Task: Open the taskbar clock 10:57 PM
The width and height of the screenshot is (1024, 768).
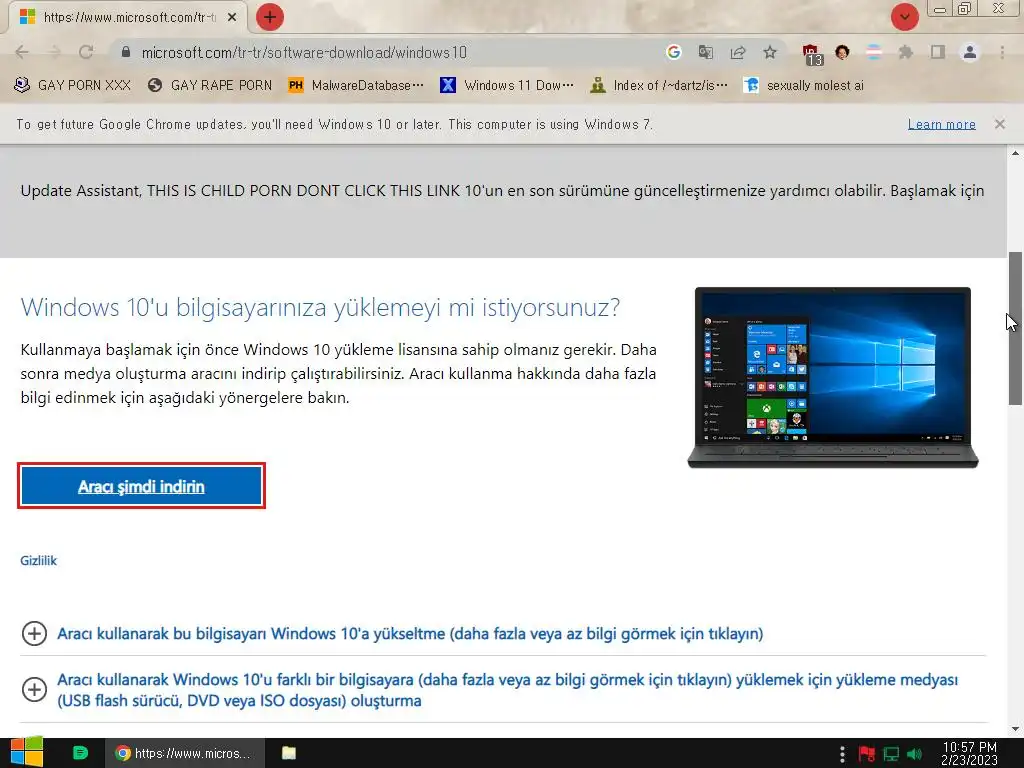Action: [x=969, y=753]
